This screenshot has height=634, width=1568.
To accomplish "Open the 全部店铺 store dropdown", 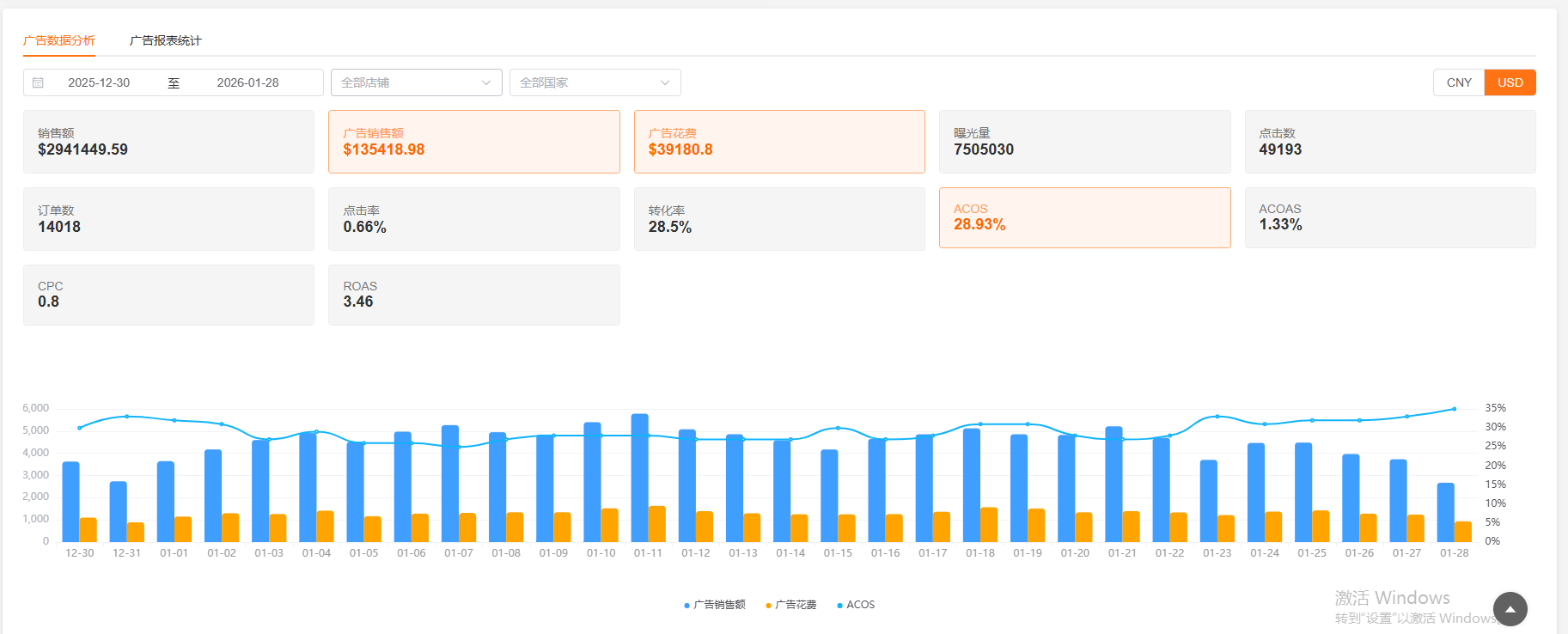I will click(x=416, y=82).
